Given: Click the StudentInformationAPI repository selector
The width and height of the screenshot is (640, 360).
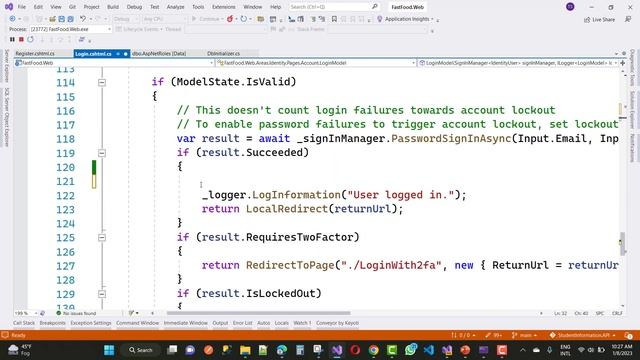Looking at the screenshot, I should click(582, 335).
